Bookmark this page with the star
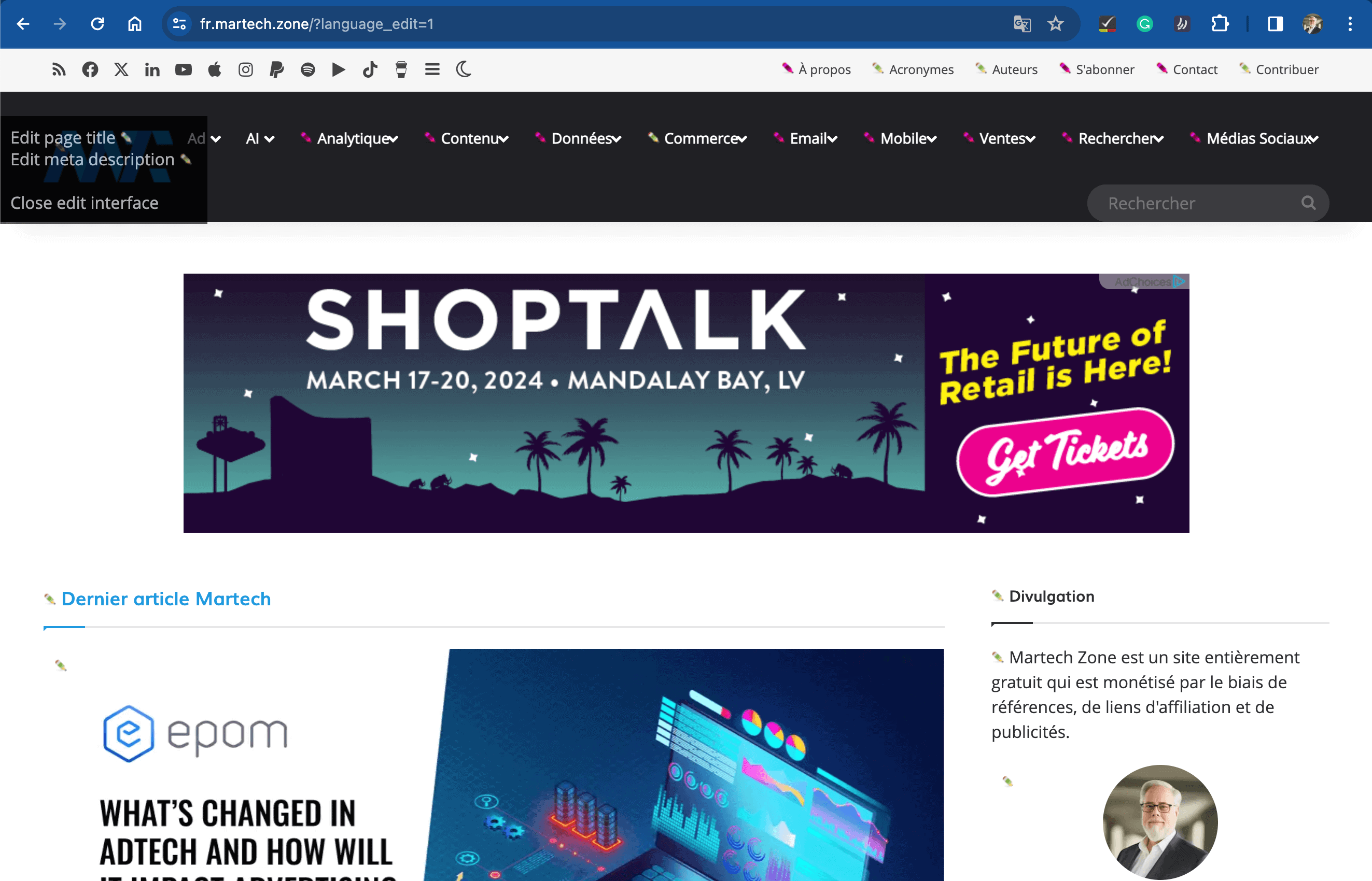Screen dimensions: 1372x881 pos(1056,24)
